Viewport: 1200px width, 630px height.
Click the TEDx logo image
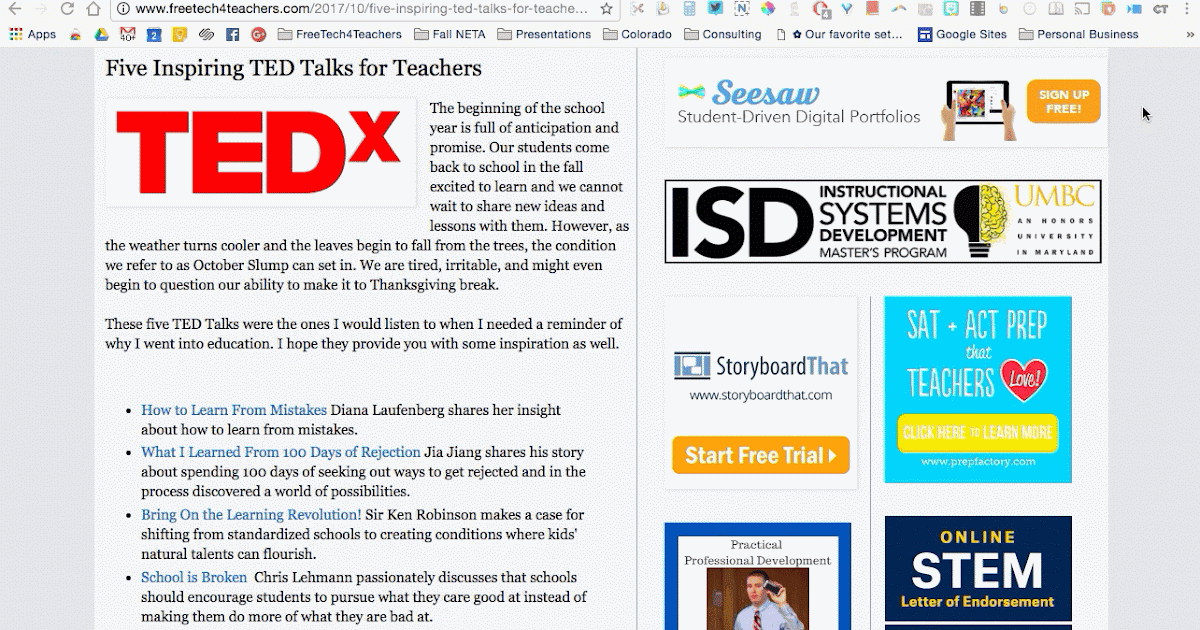260,152
